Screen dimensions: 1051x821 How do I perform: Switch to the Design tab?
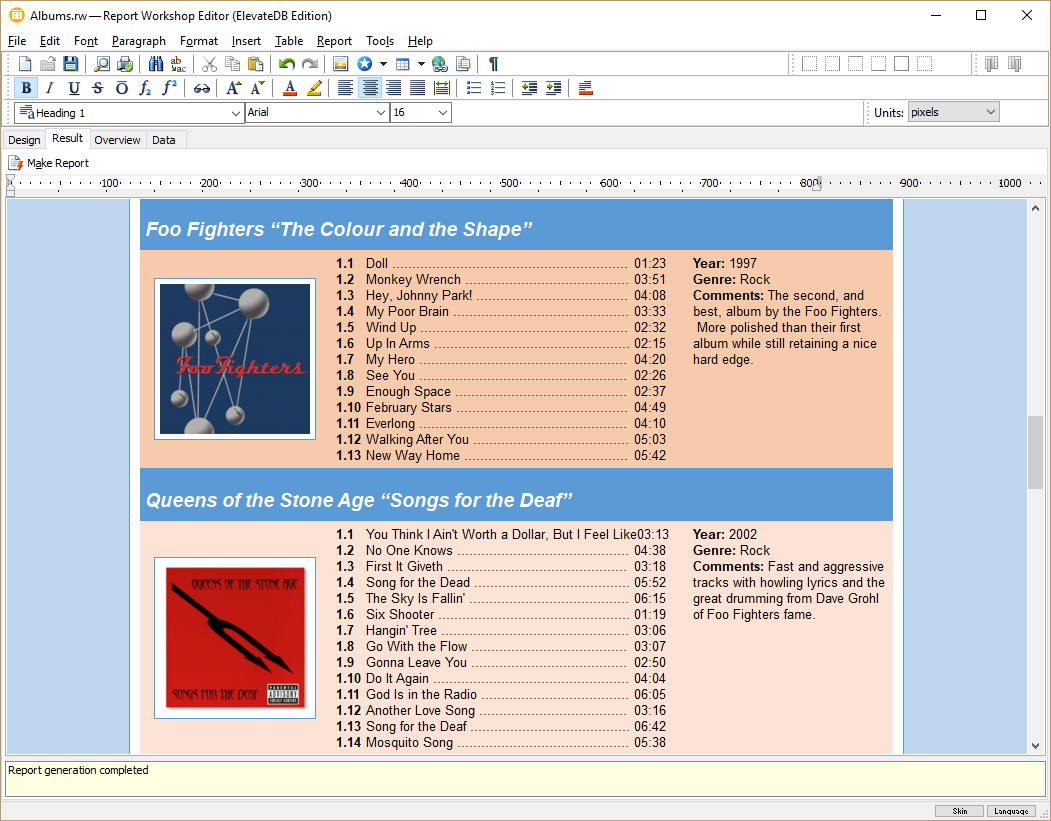coord(24,140)
